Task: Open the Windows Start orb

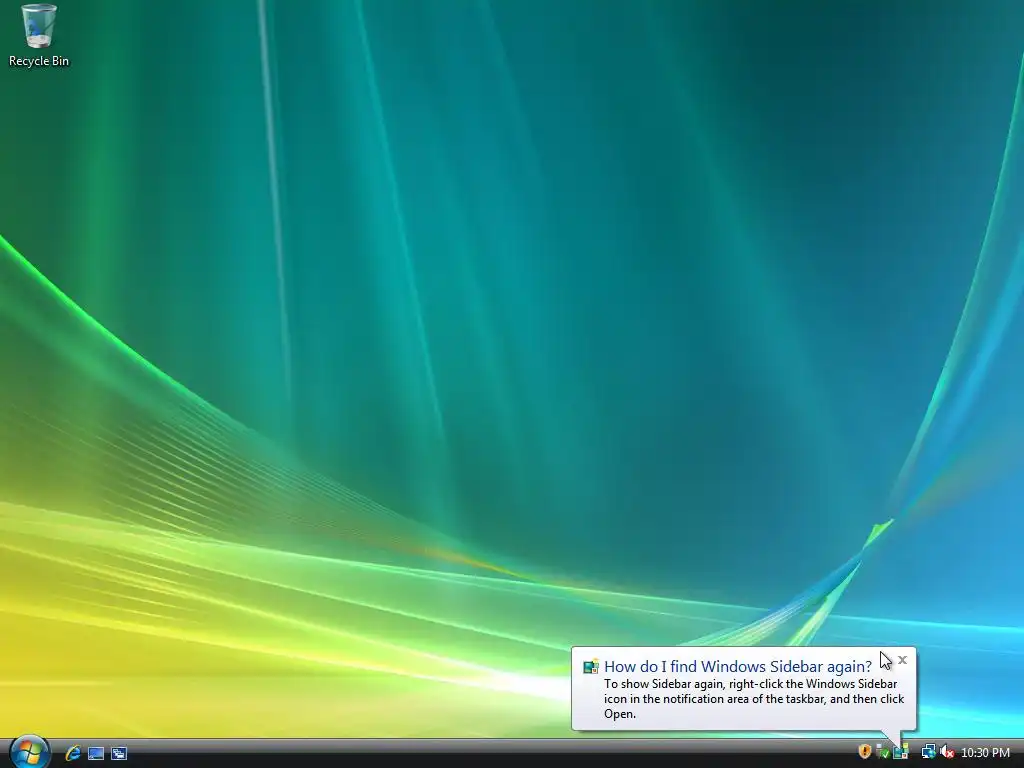Action: point(29,752)
